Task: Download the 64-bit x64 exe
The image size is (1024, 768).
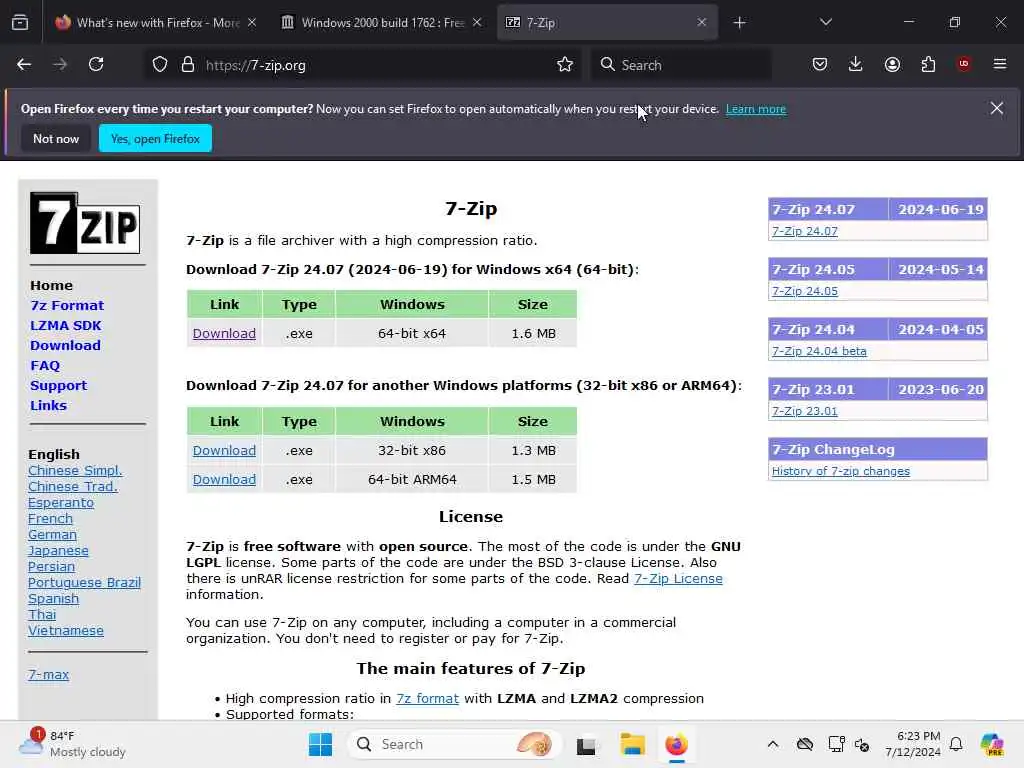Action: [224, 333]
